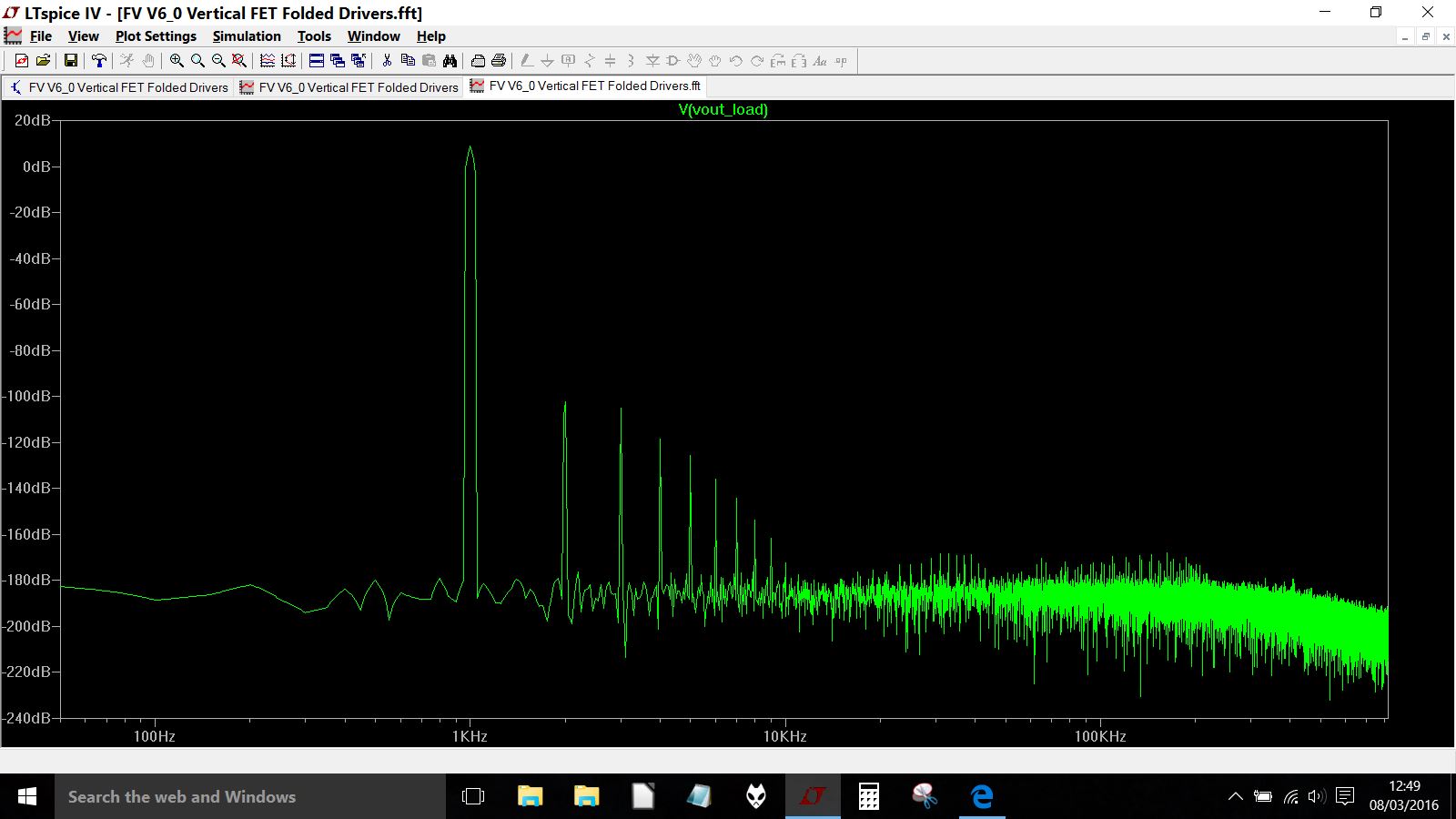Click the Draw Wire pencil icon
Screen dimensions: 1456x819
click(x=526, y=61)
